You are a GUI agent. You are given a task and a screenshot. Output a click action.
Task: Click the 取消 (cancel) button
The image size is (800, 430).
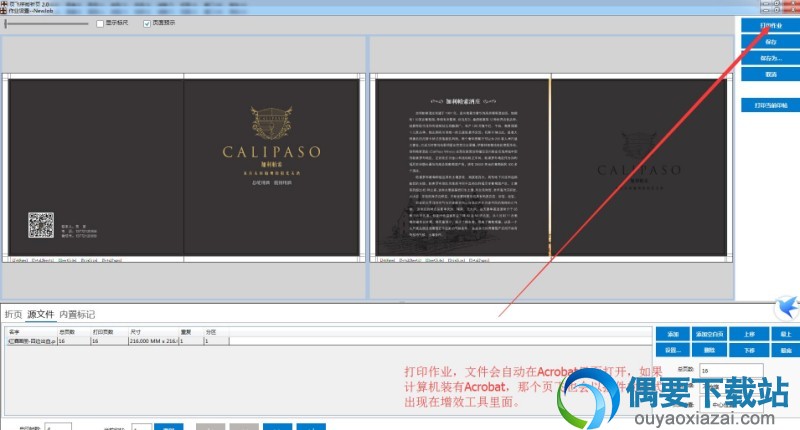pyautogui.click(x=770, y=74)
